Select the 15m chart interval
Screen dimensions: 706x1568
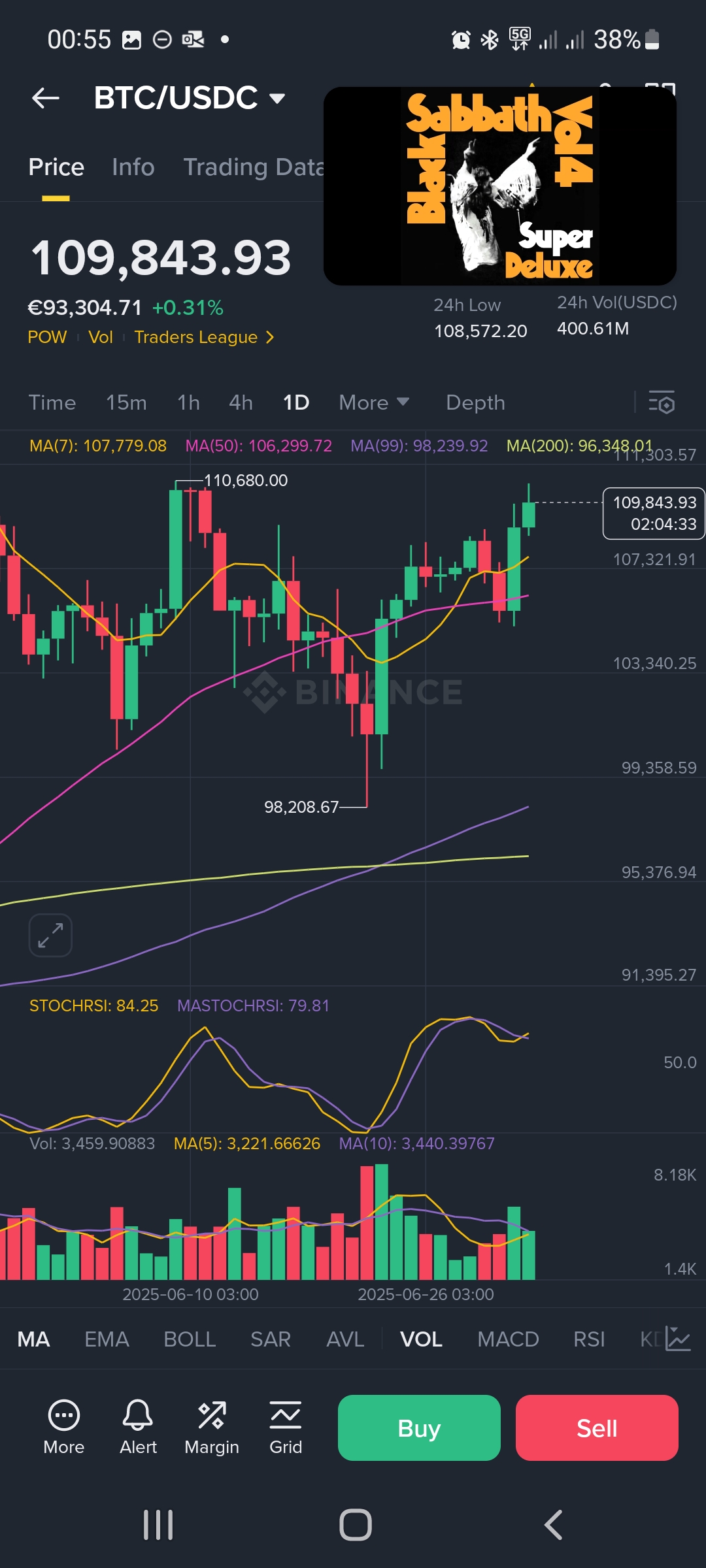coord(126,402)
